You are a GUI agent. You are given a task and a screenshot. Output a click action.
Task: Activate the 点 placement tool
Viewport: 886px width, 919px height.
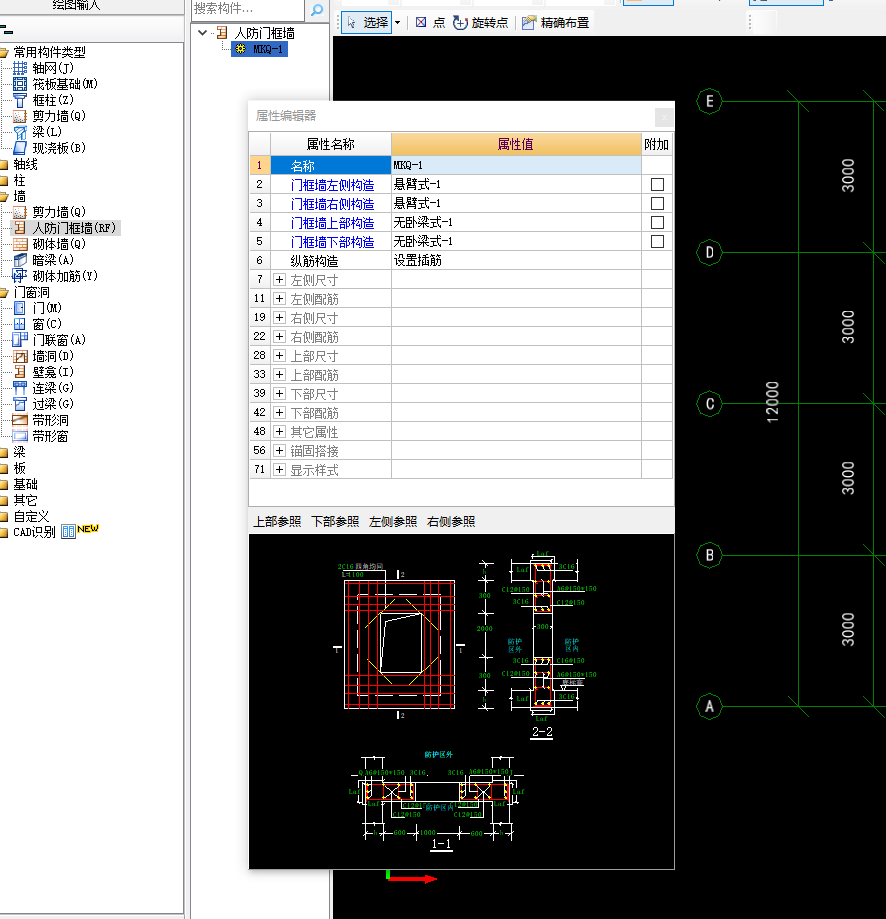(431, 22)
